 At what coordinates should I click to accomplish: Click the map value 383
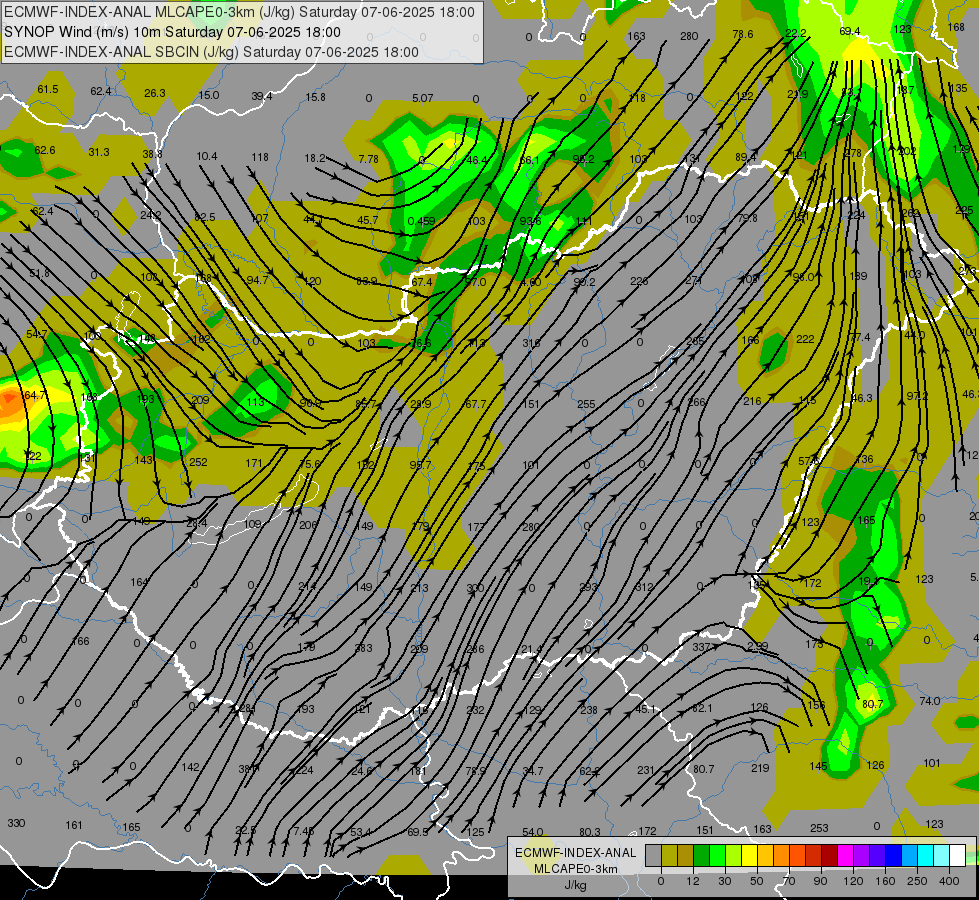[363, 648]
